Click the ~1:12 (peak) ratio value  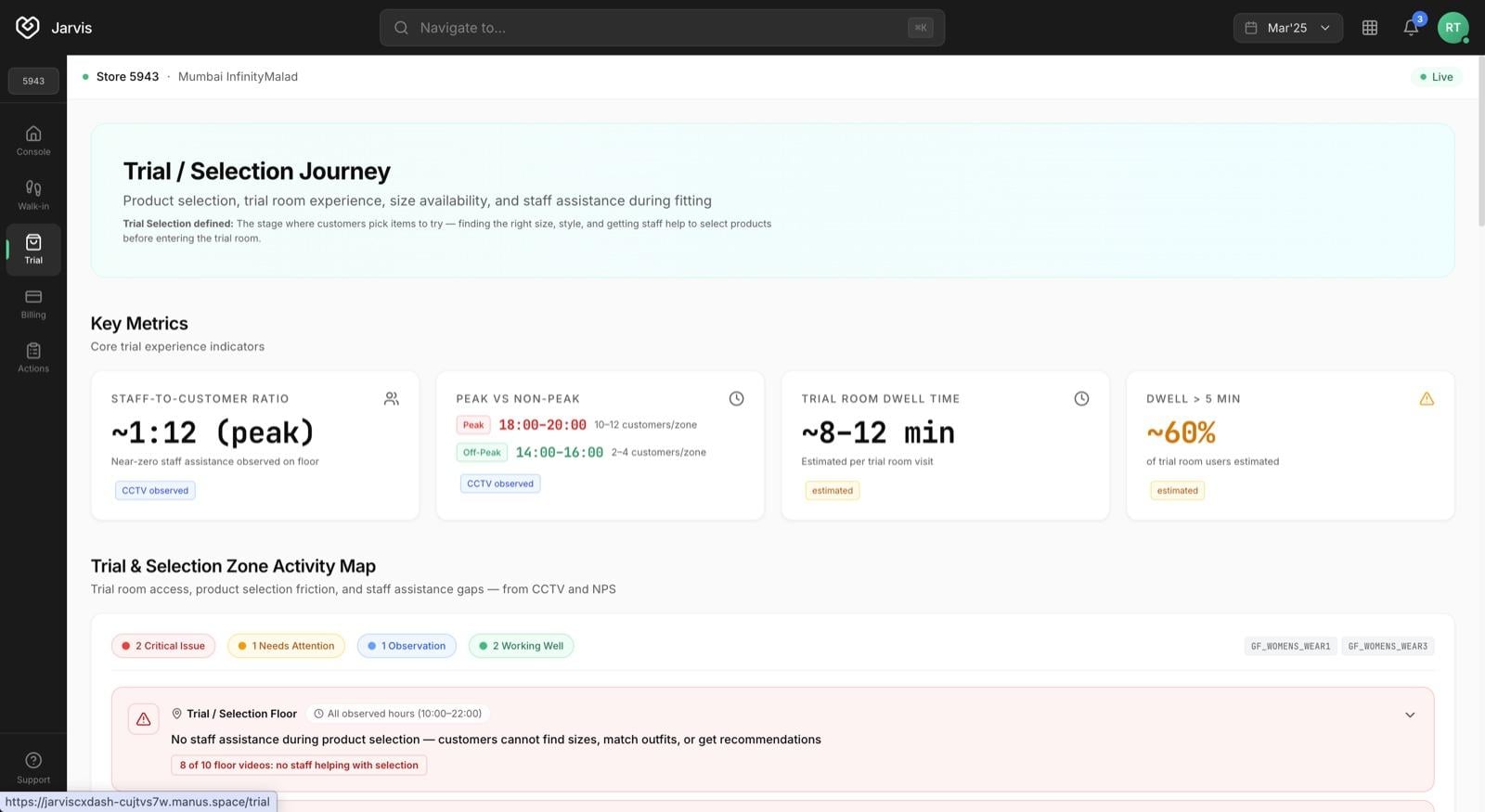(213, 432)
